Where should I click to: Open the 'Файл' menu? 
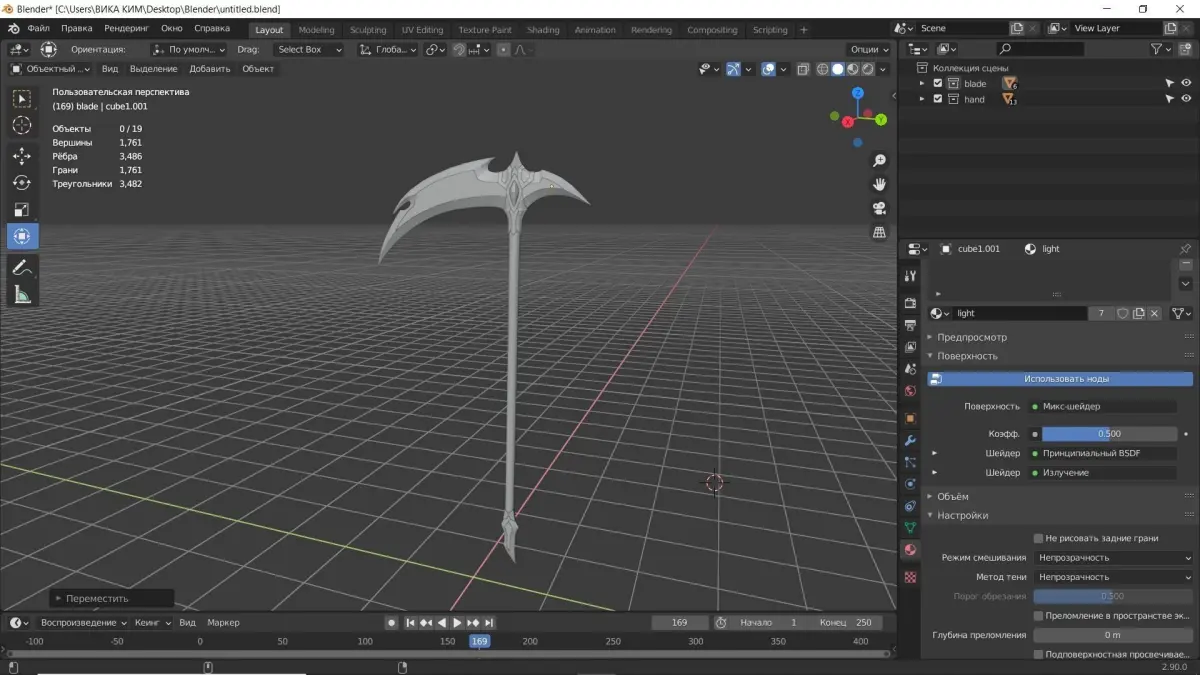point(38,29)
